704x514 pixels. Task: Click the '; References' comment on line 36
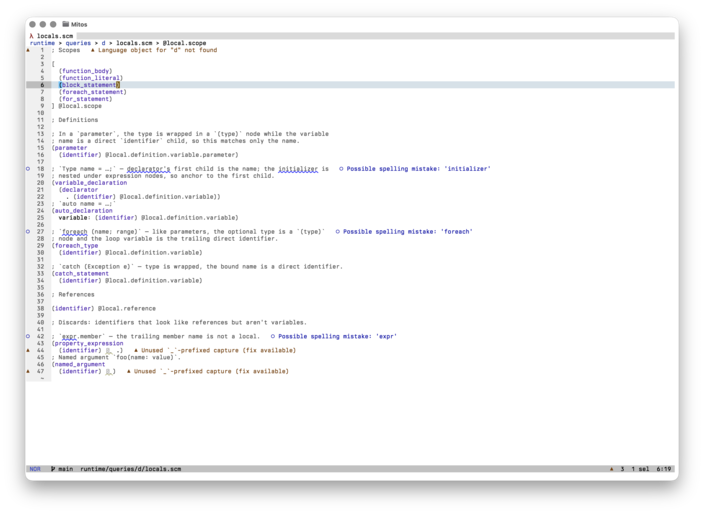[73, 294]
